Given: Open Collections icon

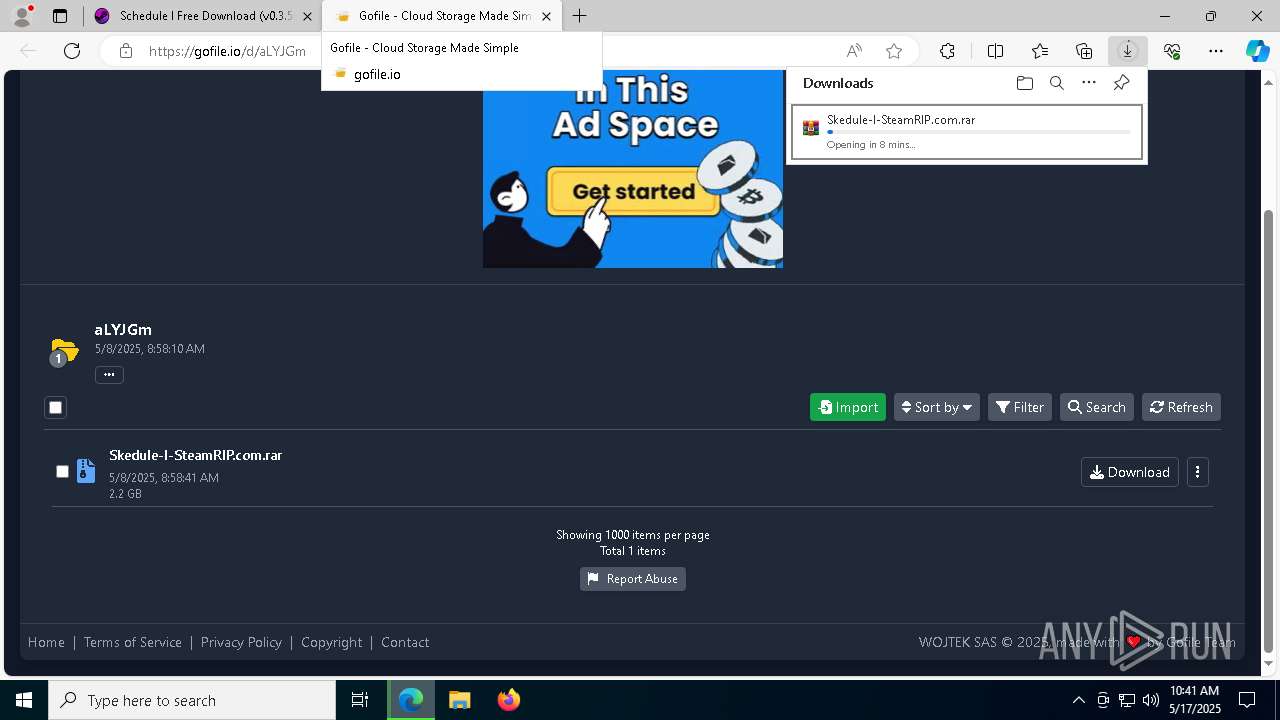Looking at the screenshot, I should [1084, 51].
